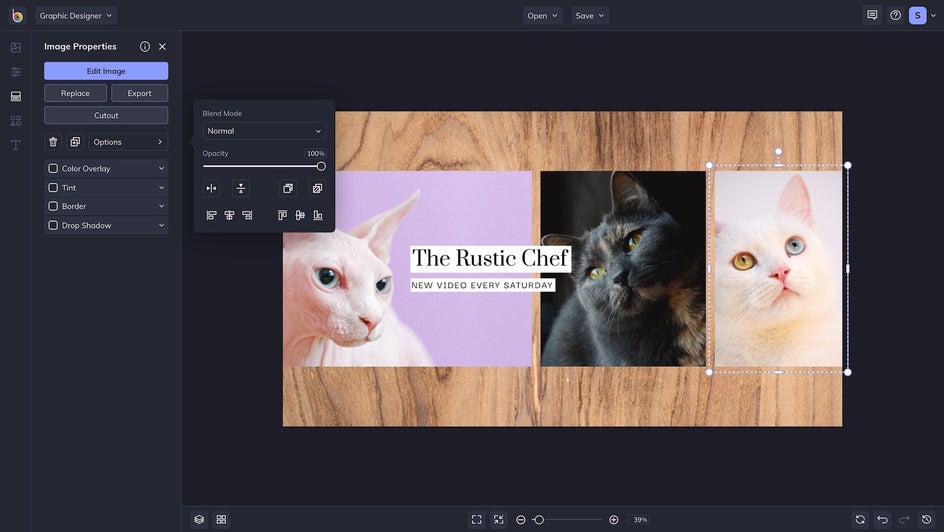The width and height of the screenshot is (944, 532).
Task: Click the Export button
Action: coord(140,93)
